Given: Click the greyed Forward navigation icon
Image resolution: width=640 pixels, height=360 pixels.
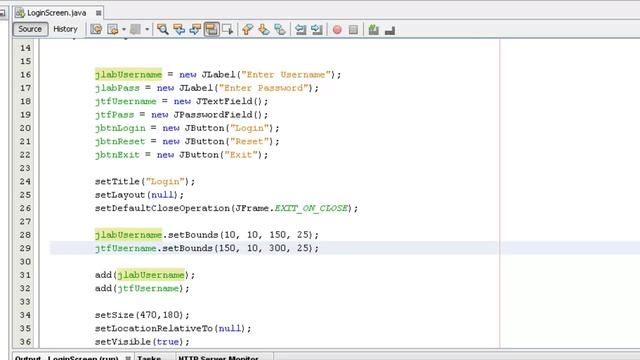Looking at the screenshot, I should coord(135,29).
